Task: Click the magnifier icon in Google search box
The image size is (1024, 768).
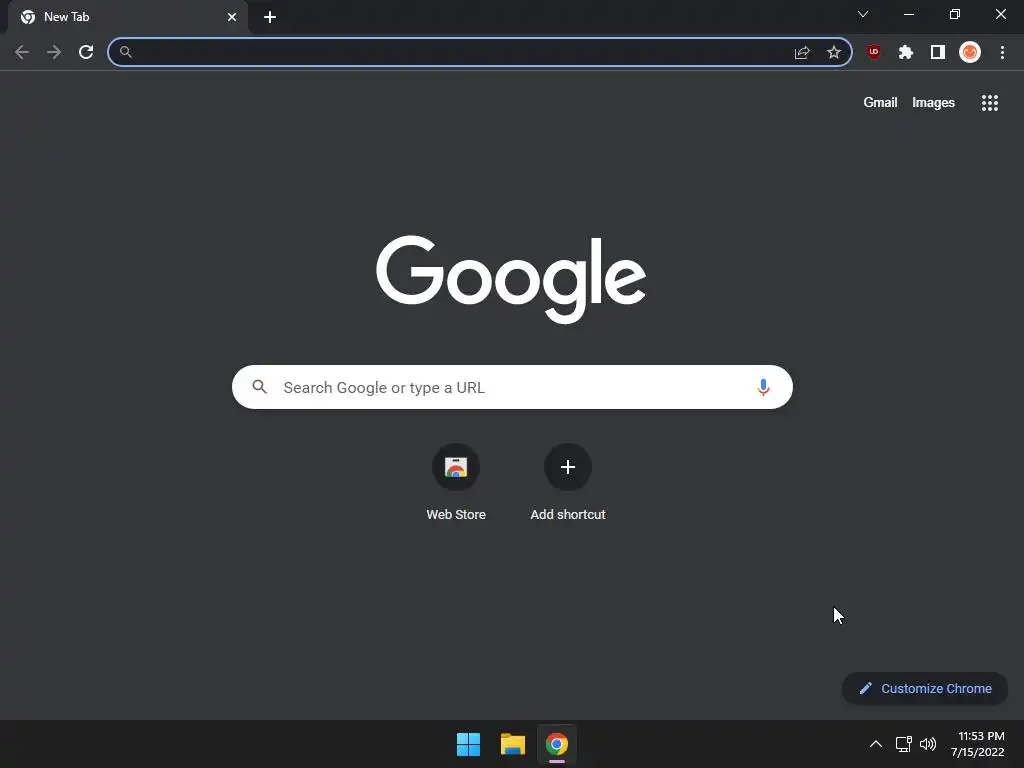Action: (x=259, y=387)
